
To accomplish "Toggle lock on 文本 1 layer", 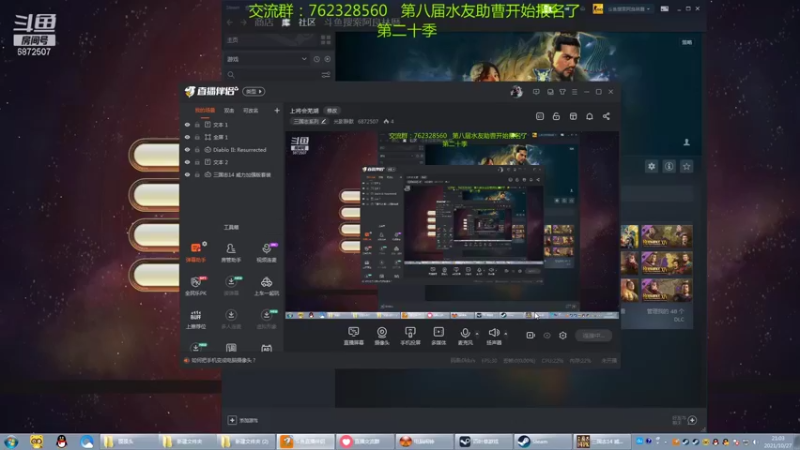I will point(197,124).
